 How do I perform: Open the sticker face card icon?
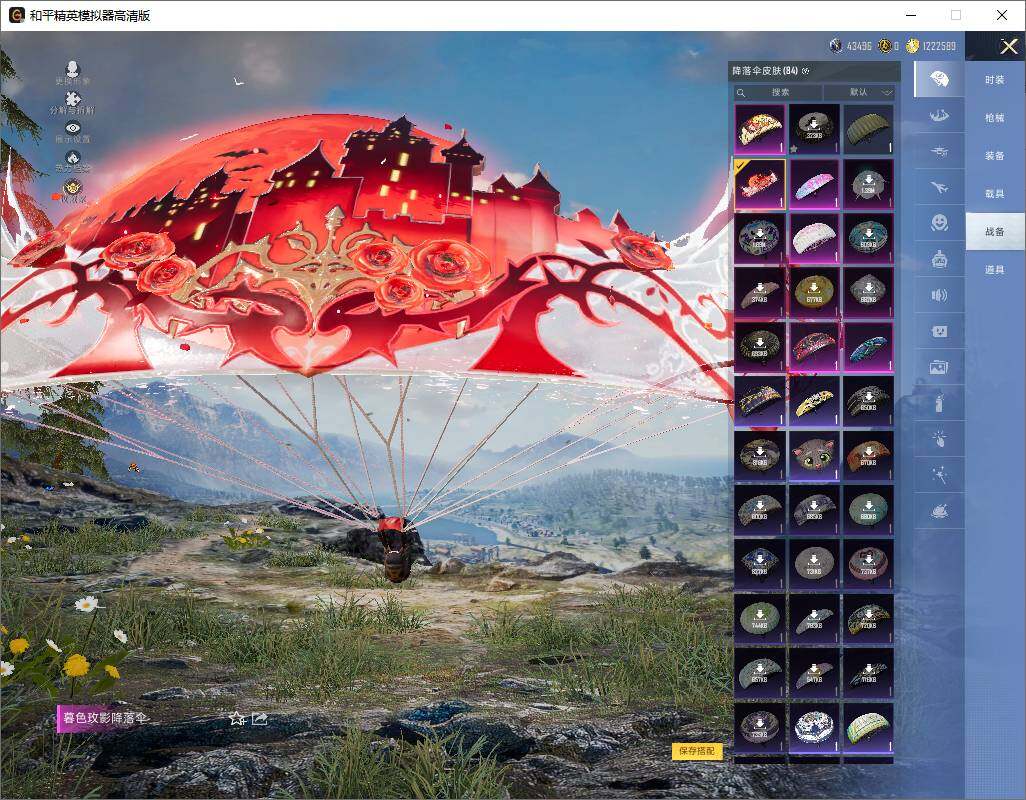pos(939,332)
